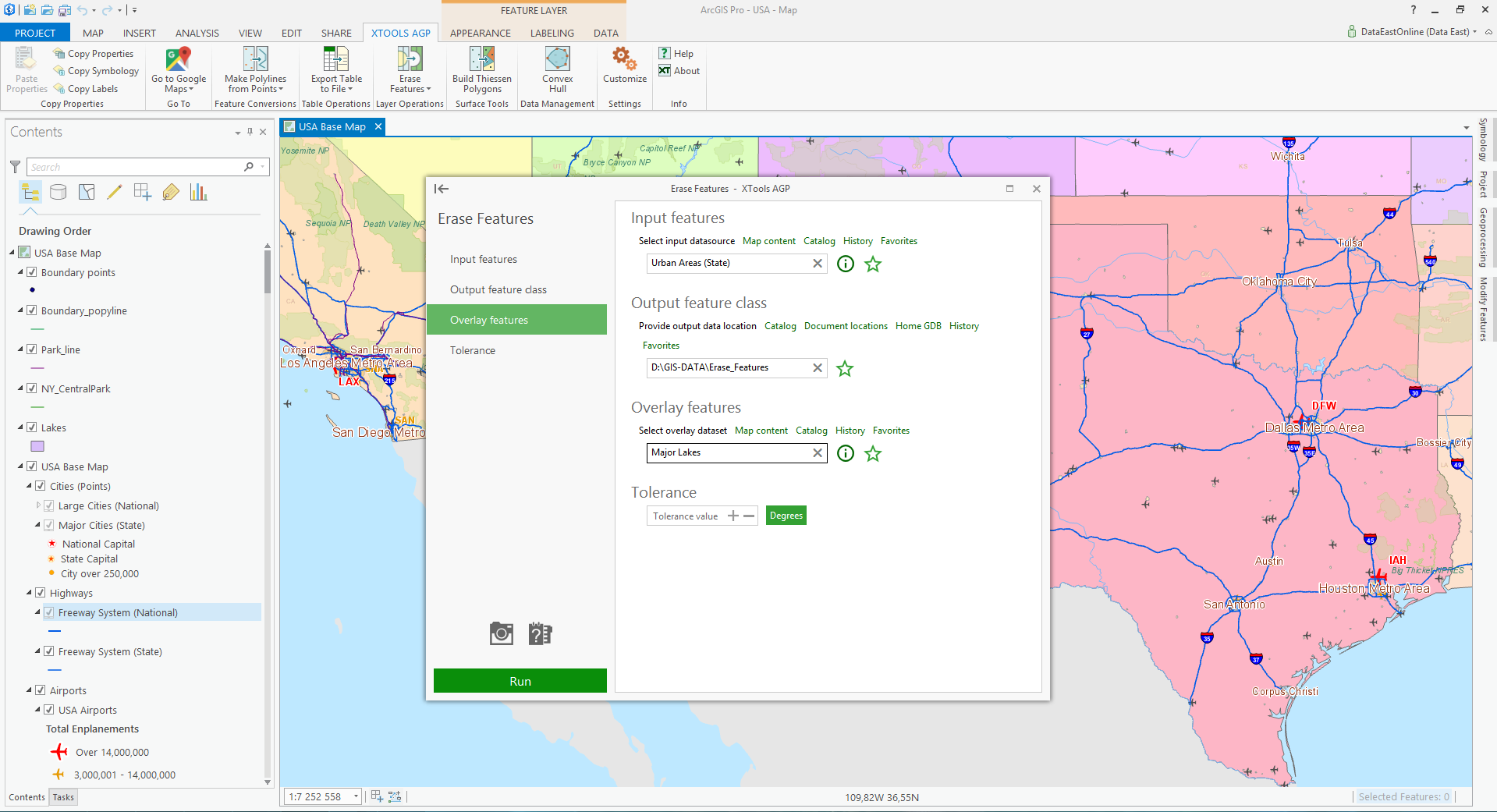Image resolution: width=1497 pixels, height=812 pixels.
Task: Open the XTools About info
Action: click(679, 70)
